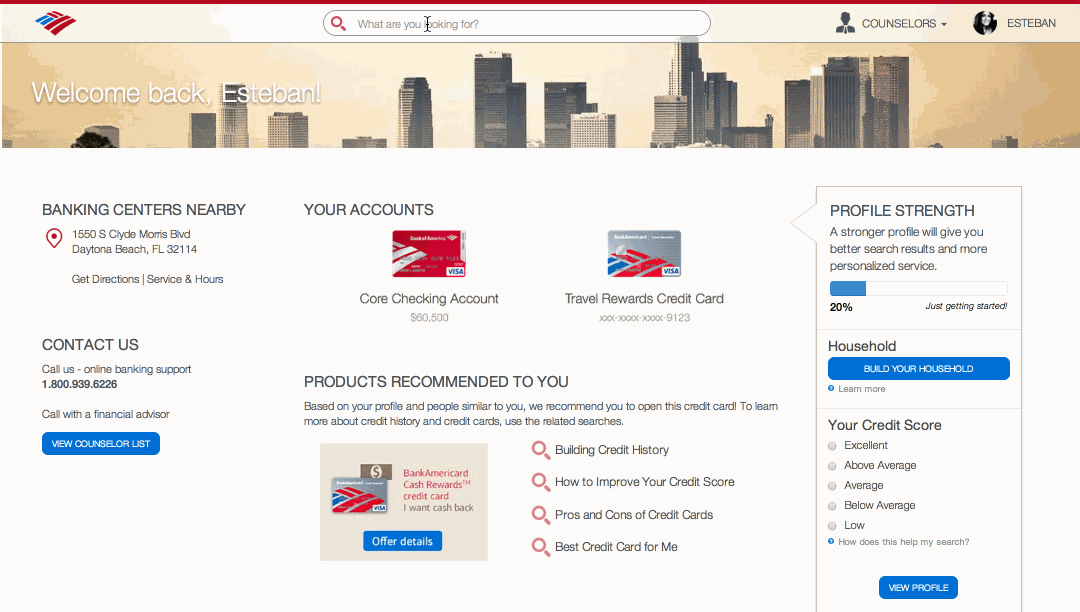Image resolution: width=1080 pixels, height=612 pixels.
Task: Click magnifier icon beside How to Improve Your Credit Score
Action: 541,482
